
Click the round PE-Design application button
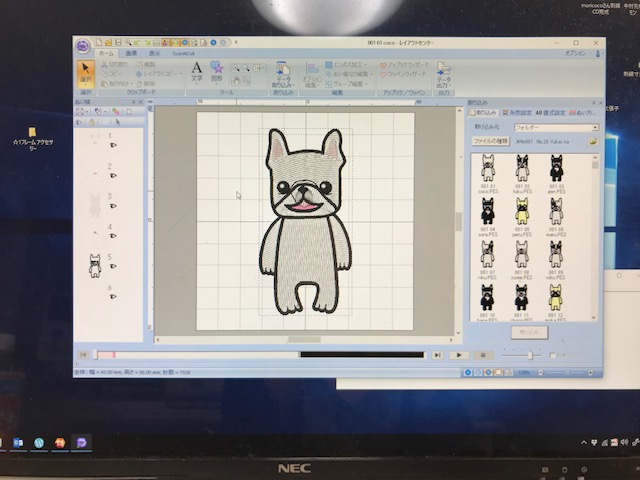tap(83, 45)
